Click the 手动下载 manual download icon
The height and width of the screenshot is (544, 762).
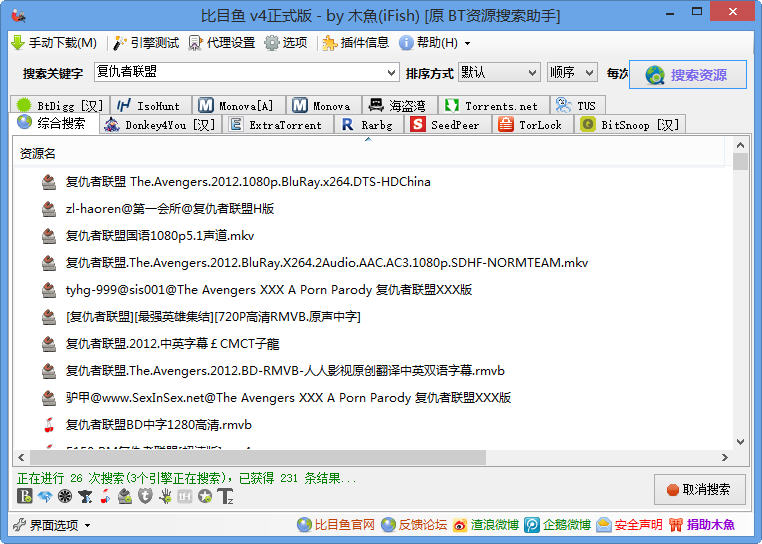(x=17, y=43)
